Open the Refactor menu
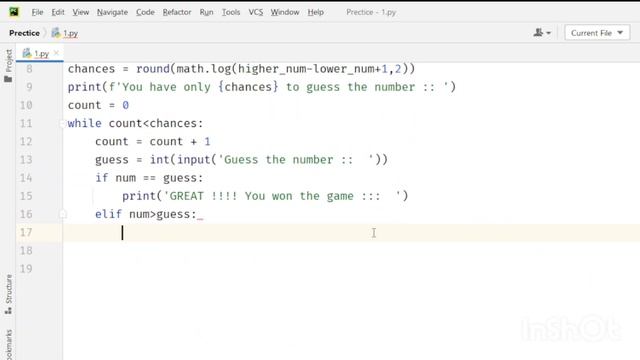The image size is (640, 360). coord(177,12)
